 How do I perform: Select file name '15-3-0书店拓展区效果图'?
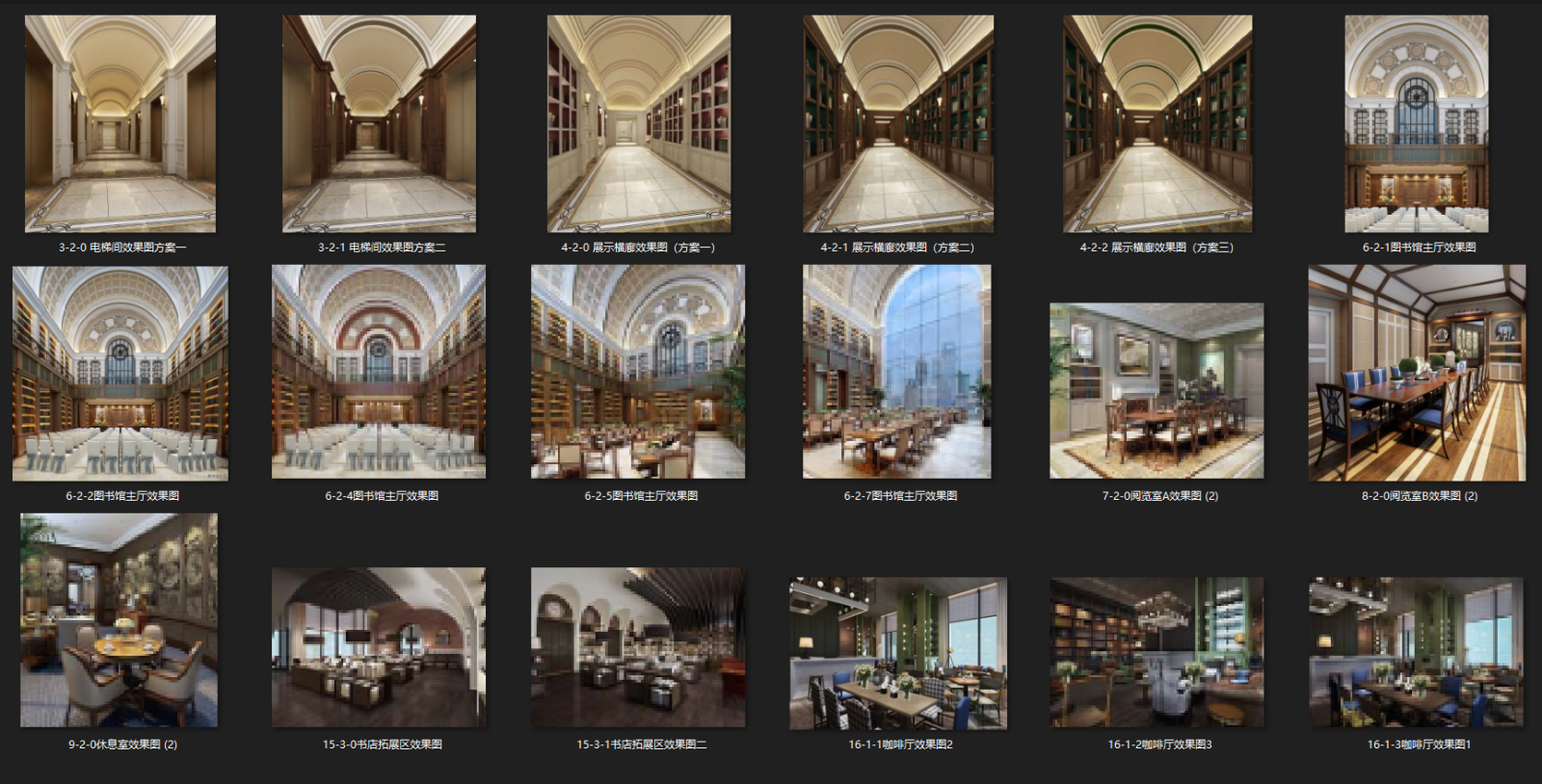click(382, 745)
